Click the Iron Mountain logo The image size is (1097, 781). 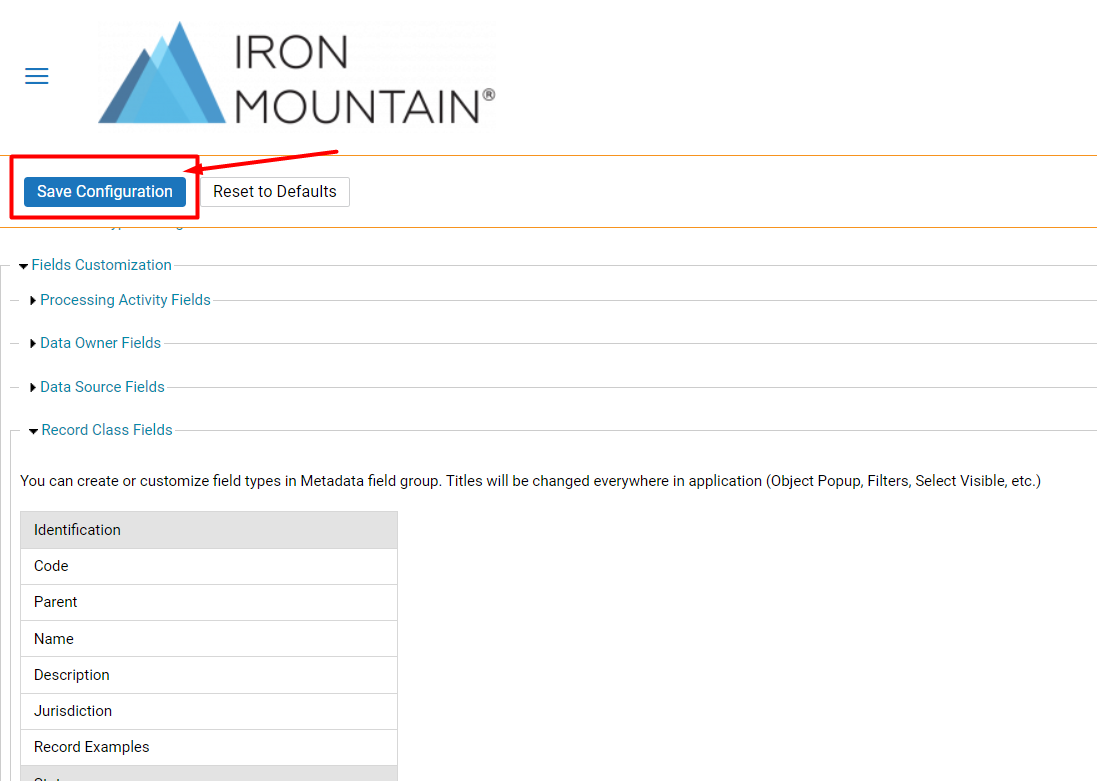[x=297, y=73]
